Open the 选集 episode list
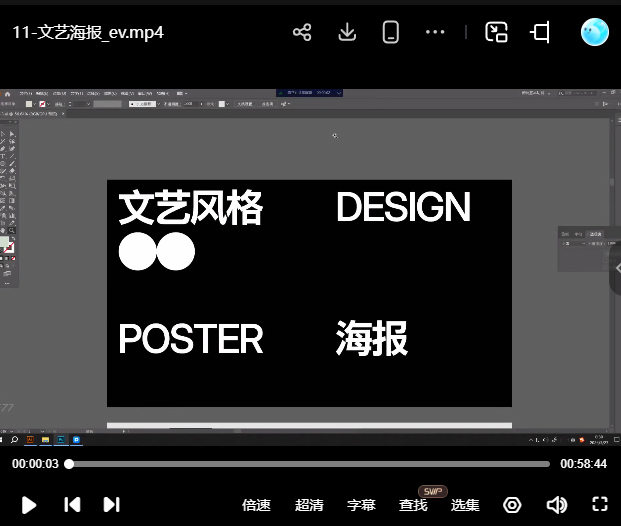This screenshot has width=621, height=526. tap(465, 505)
